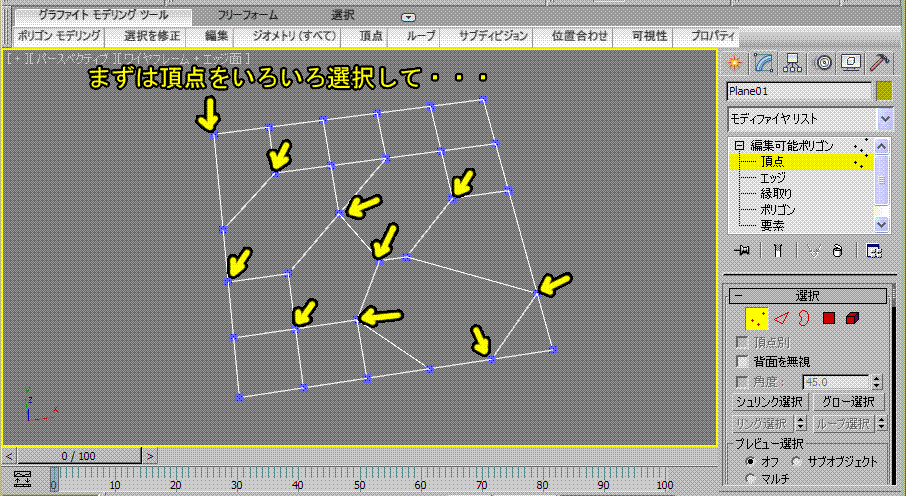Select the Polygon red square icon
This screenshot has width=906, height=496.
(829, 318)
